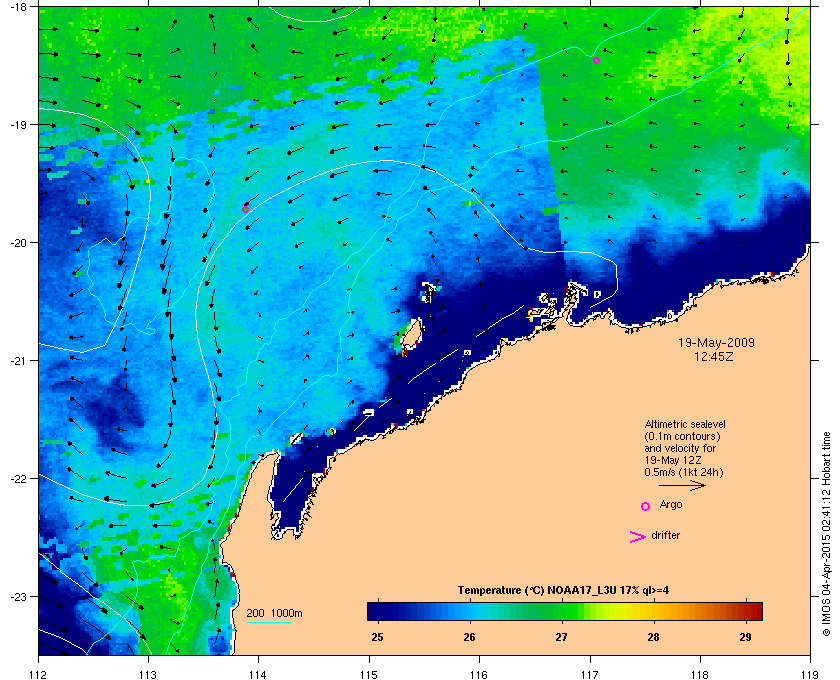Click the latitude axis label -22
The image size is (840, 680).
(18, 479)
